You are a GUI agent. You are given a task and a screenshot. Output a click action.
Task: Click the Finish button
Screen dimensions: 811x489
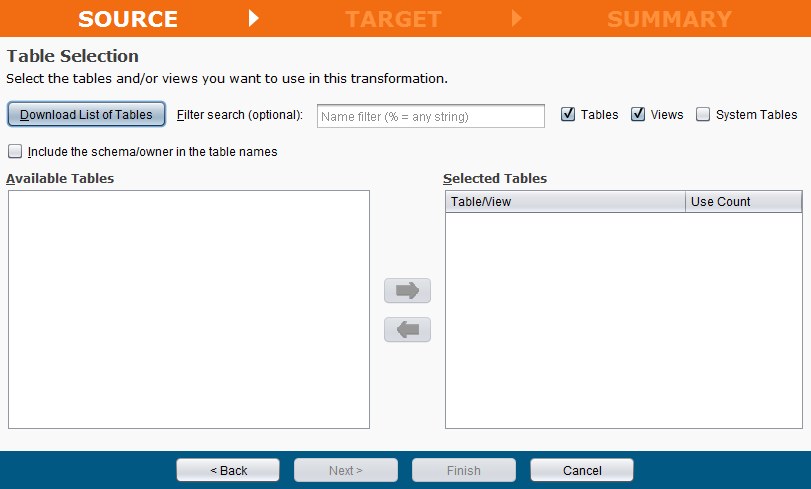(464, 470)
